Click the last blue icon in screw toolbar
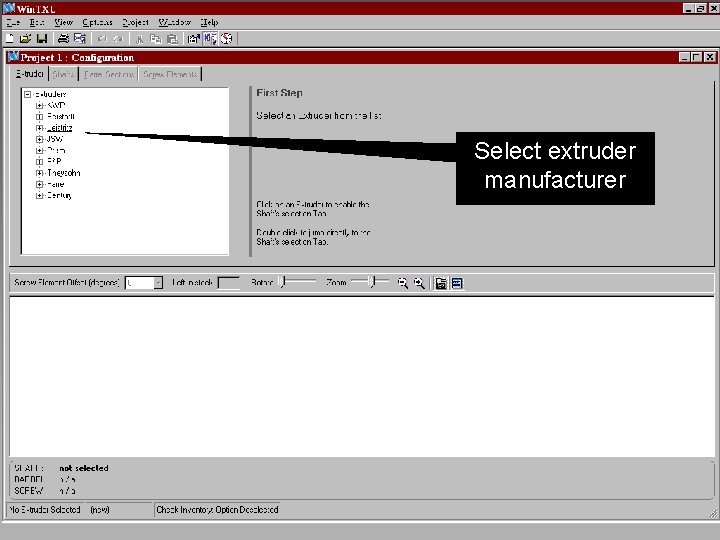 pos(457,283)
